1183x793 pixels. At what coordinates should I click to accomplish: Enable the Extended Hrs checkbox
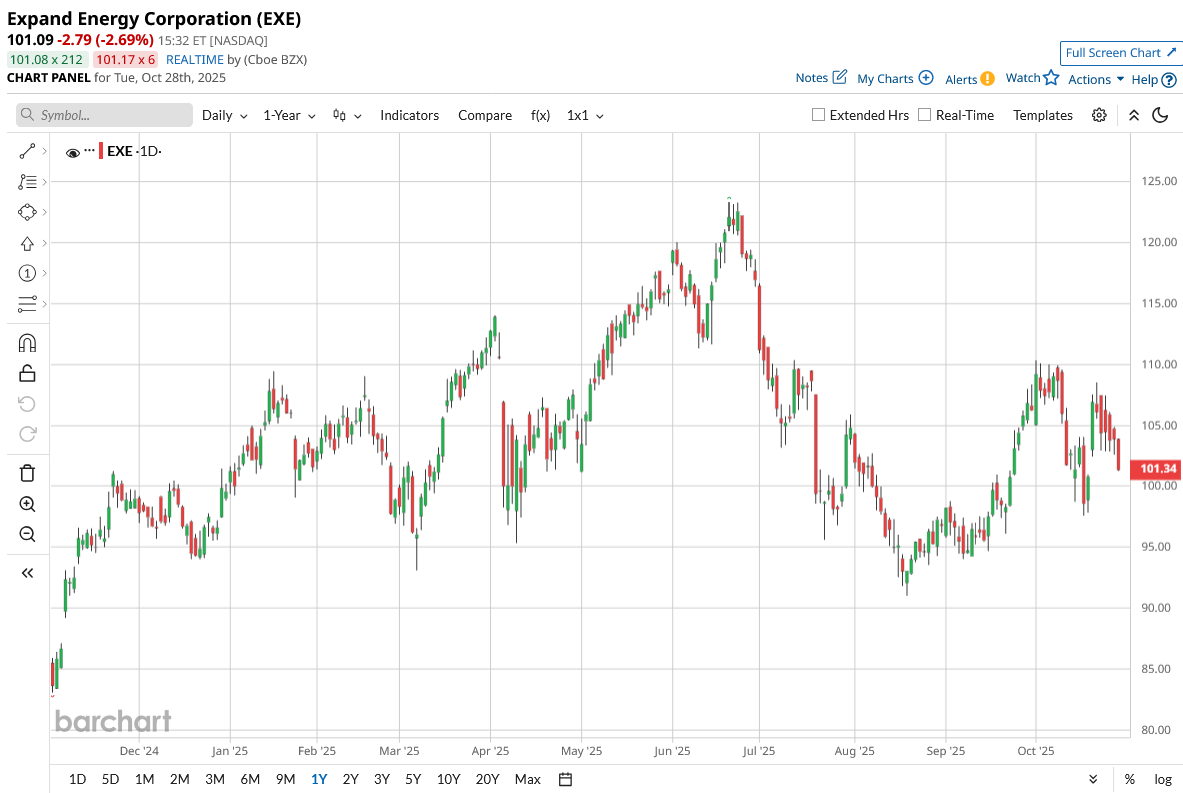pyautogui.click(x=818, y=115)
